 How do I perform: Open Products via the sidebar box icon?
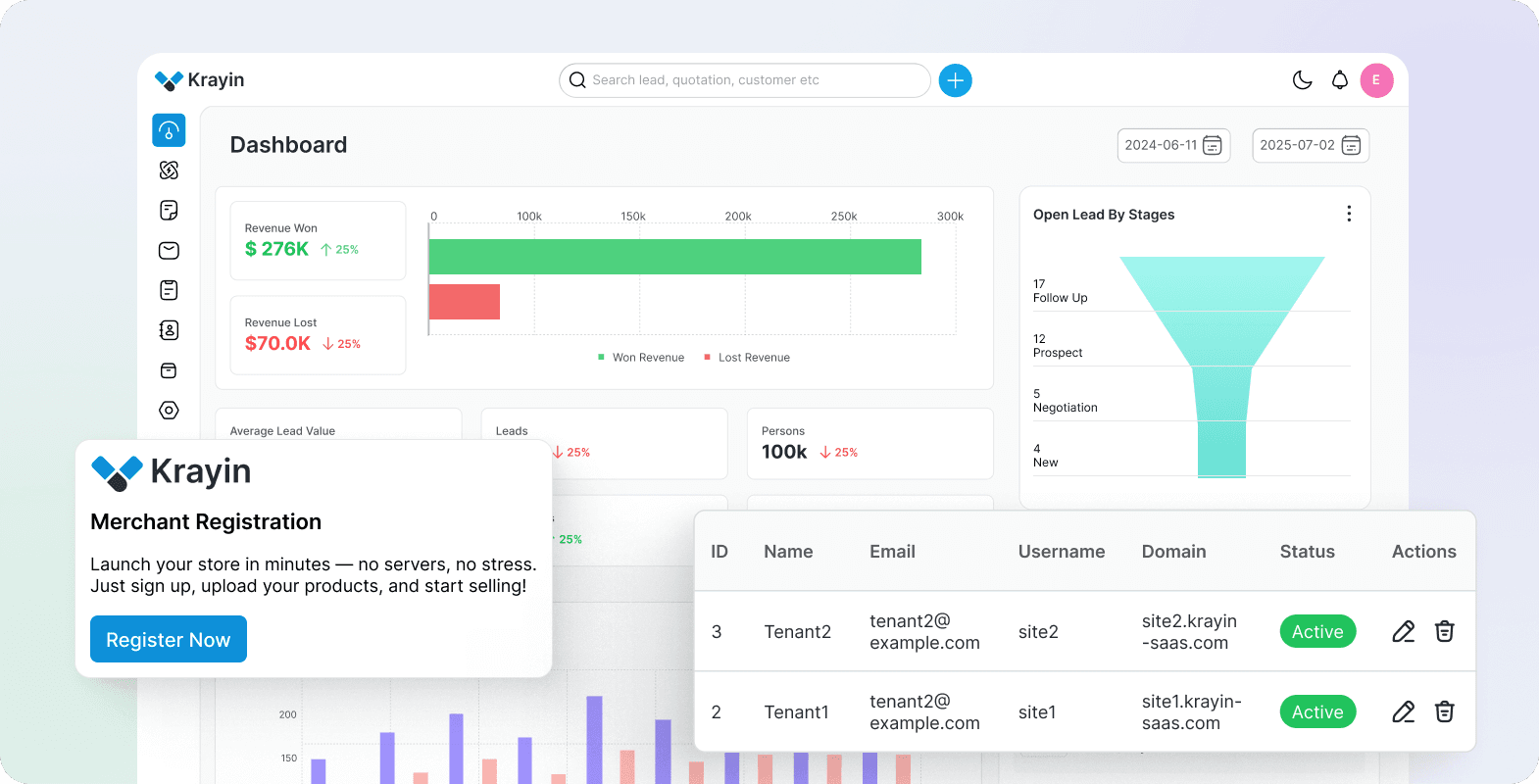[x=169, y=370]
